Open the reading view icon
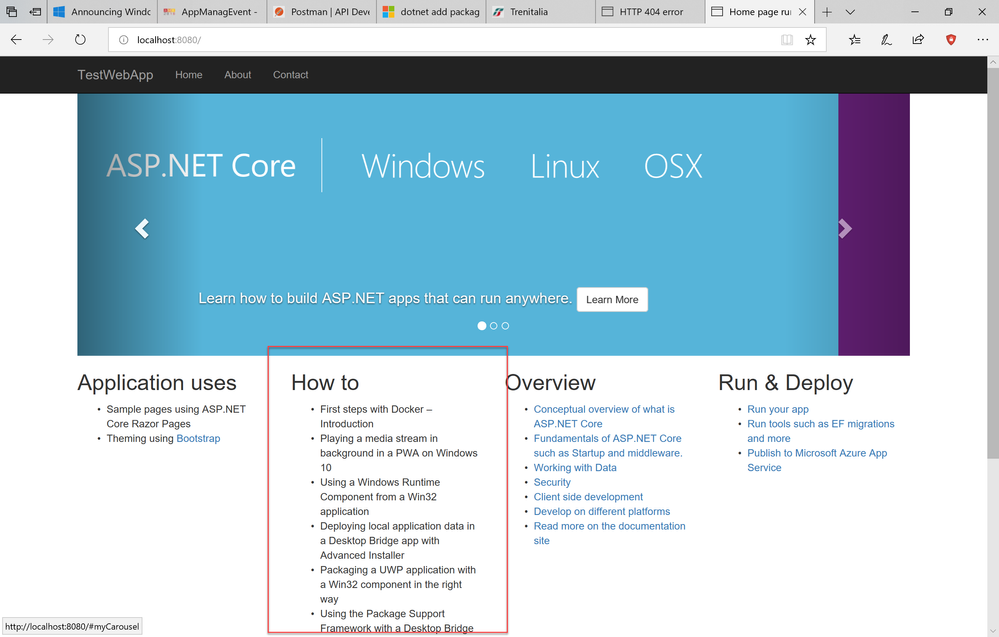The height and width of the screenshot is (637, 999). 787,40
